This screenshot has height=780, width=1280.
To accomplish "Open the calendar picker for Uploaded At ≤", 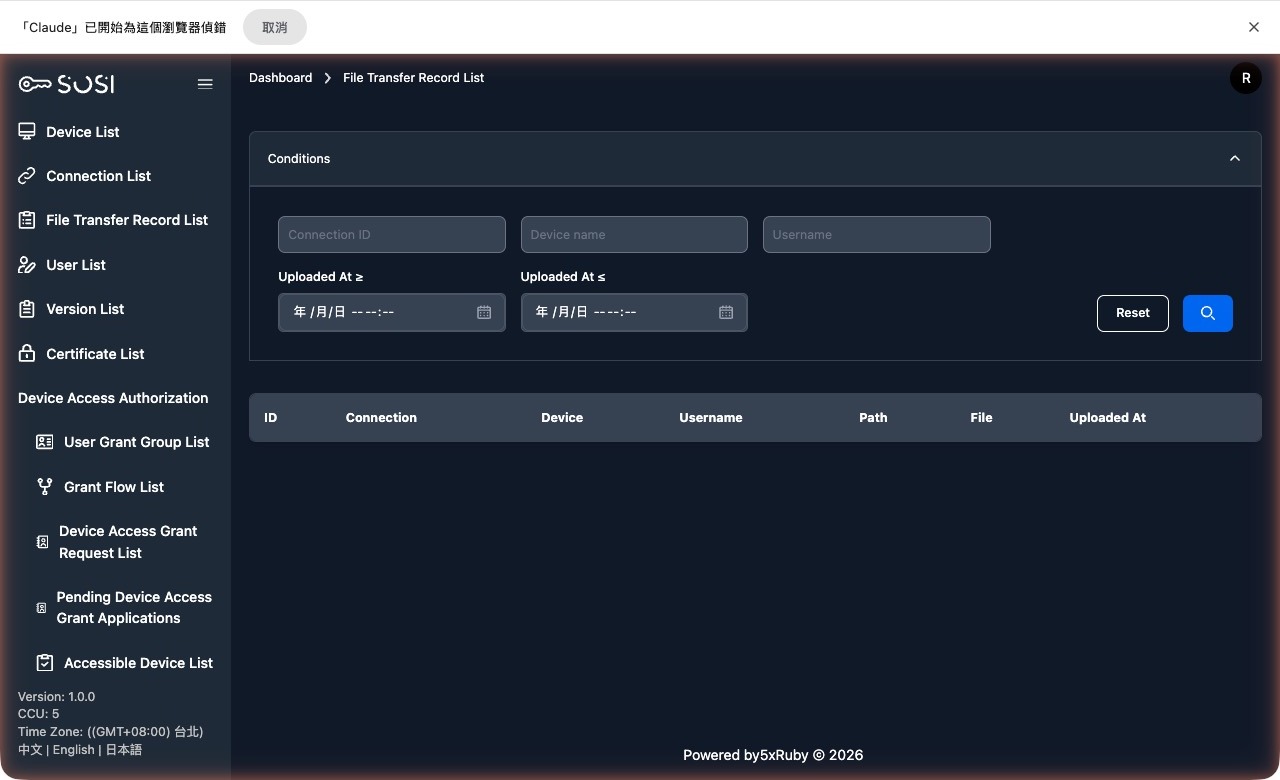I will coord(726,312).
